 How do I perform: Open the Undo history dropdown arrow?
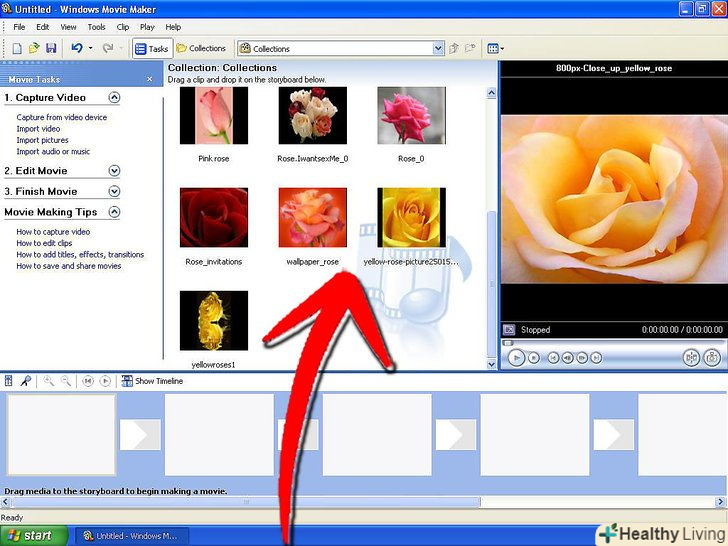(x=91, y=48)
